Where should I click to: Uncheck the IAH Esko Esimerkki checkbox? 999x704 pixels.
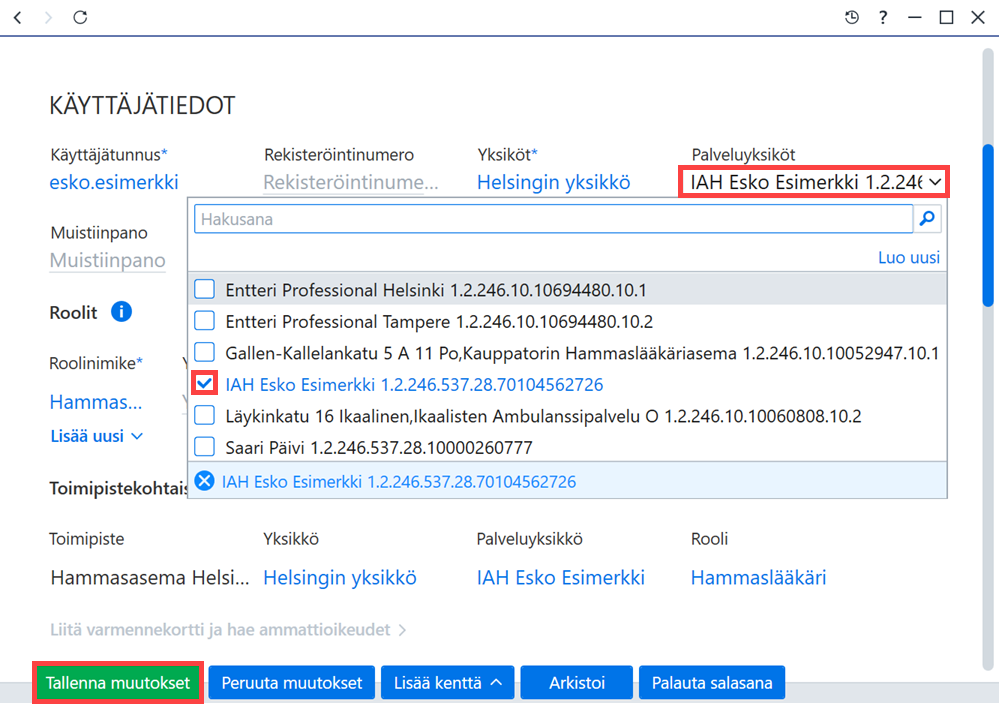click(205, 384)
